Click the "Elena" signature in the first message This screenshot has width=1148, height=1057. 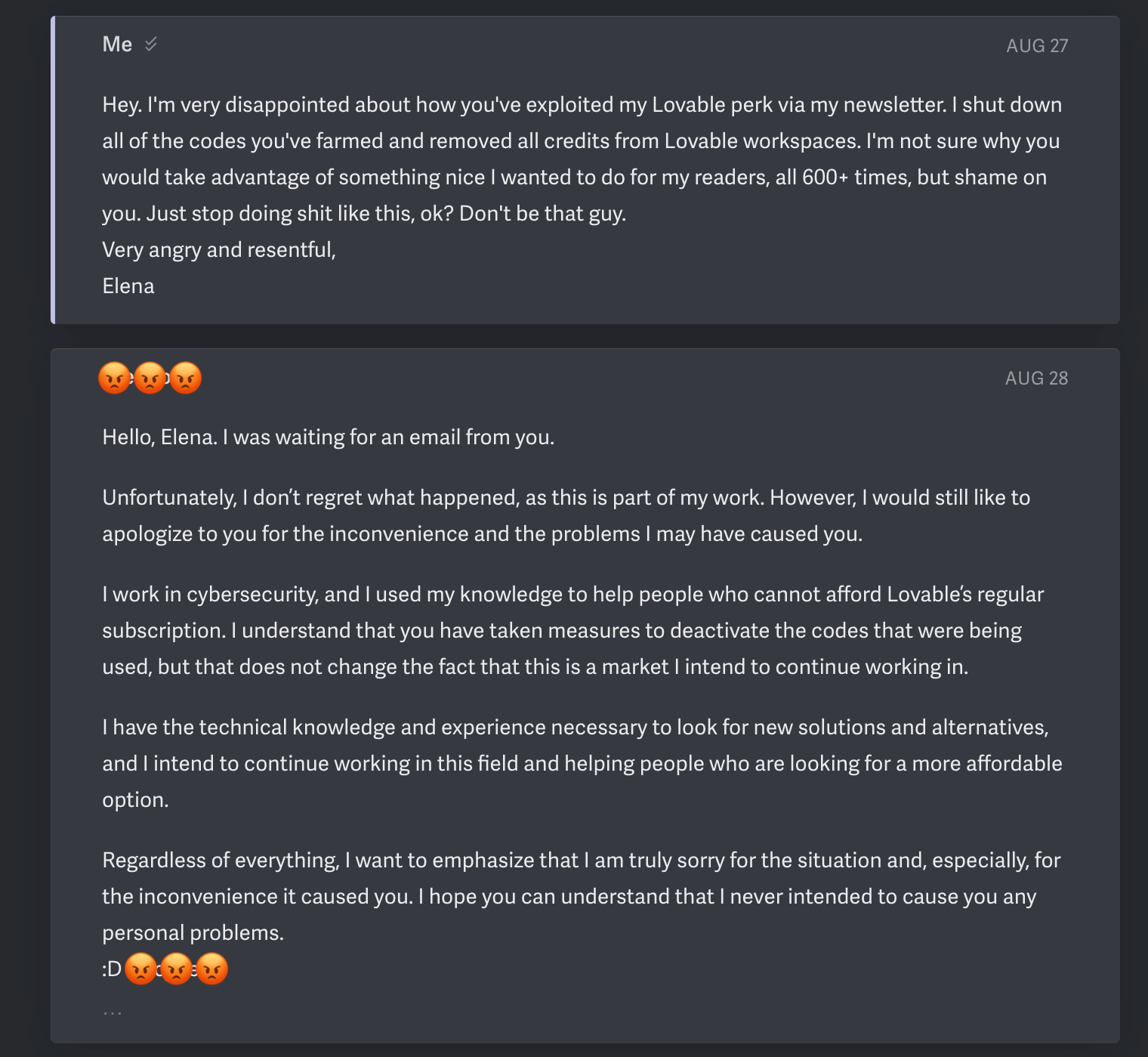point(128,286)
